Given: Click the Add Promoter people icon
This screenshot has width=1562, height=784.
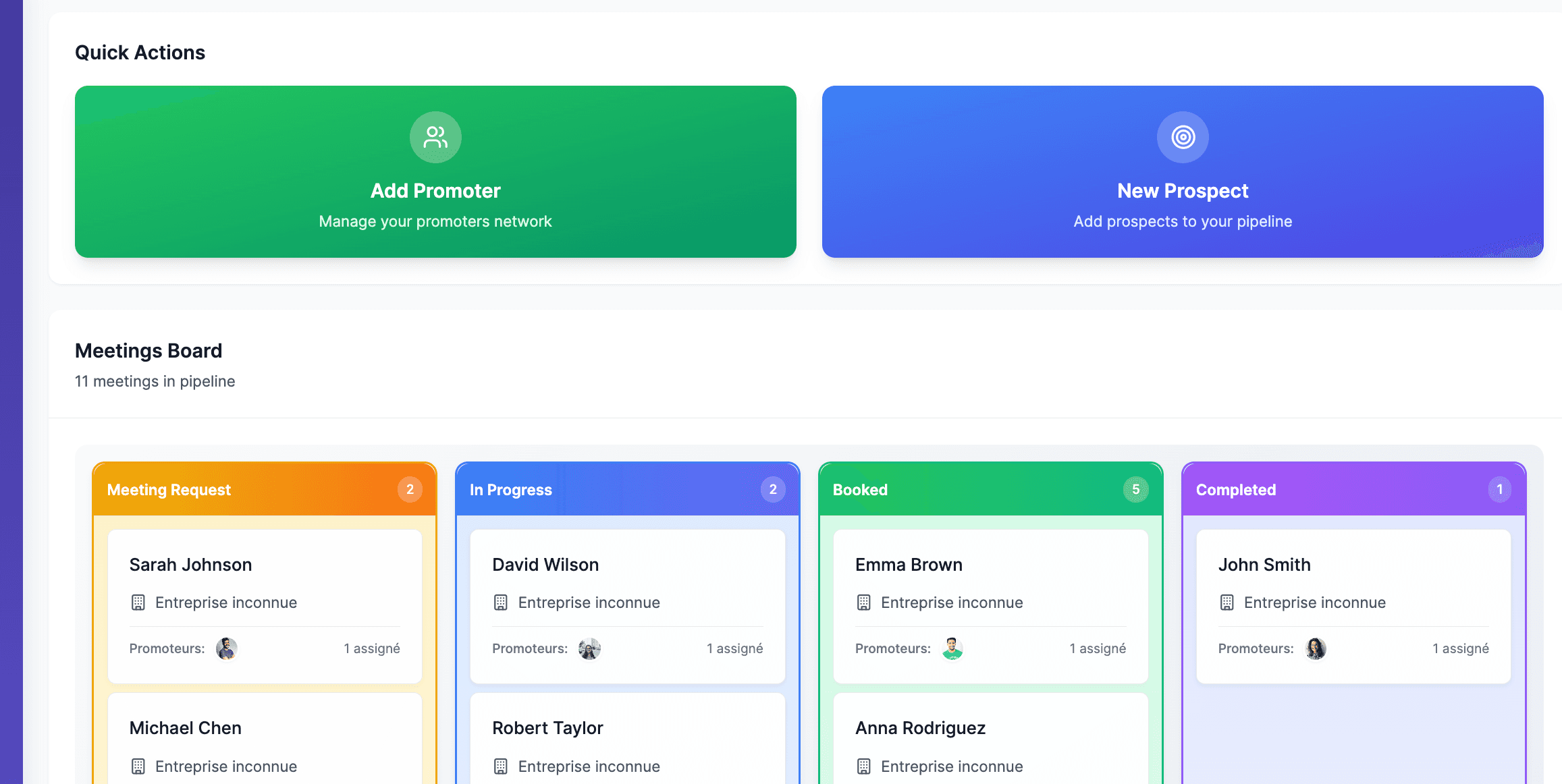Looking at the screenshot, I should (x=435, y=137).
